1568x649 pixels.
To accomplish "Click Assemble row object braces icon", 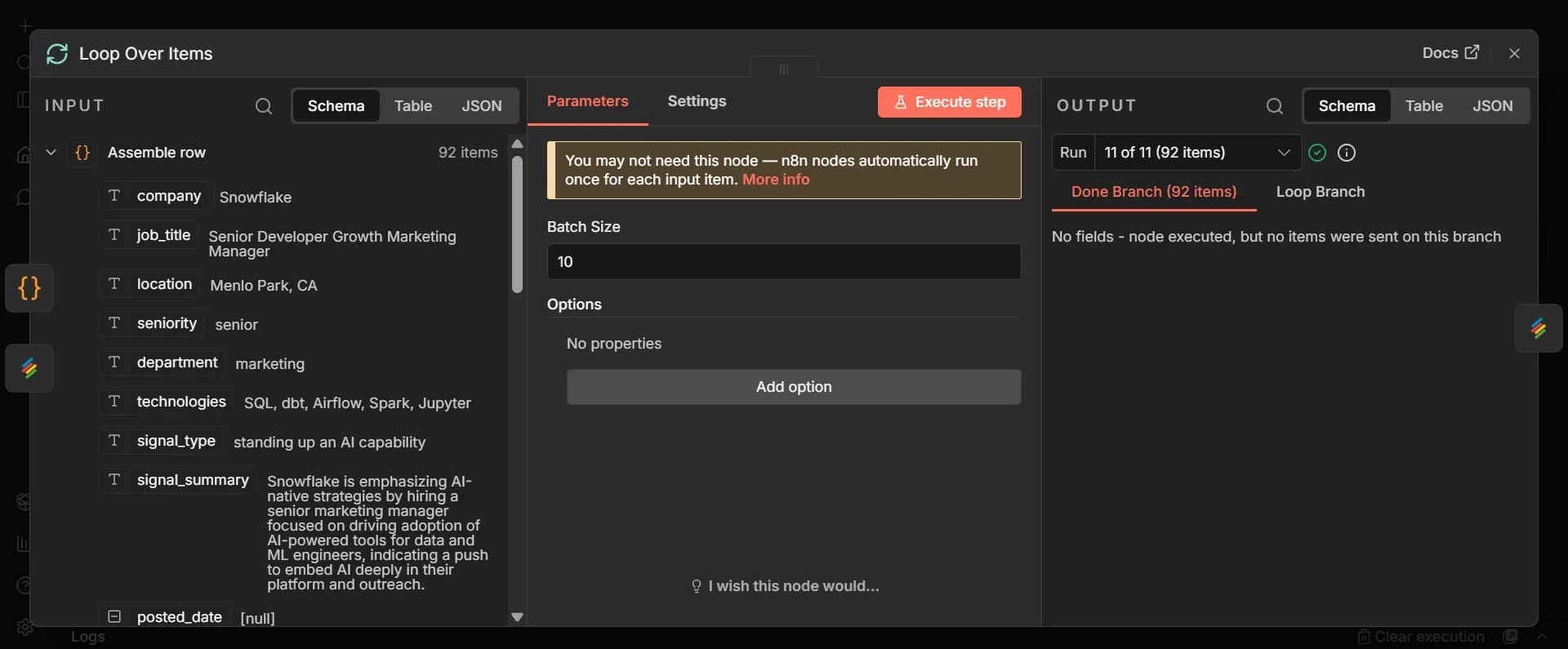I will pos(82,153).
